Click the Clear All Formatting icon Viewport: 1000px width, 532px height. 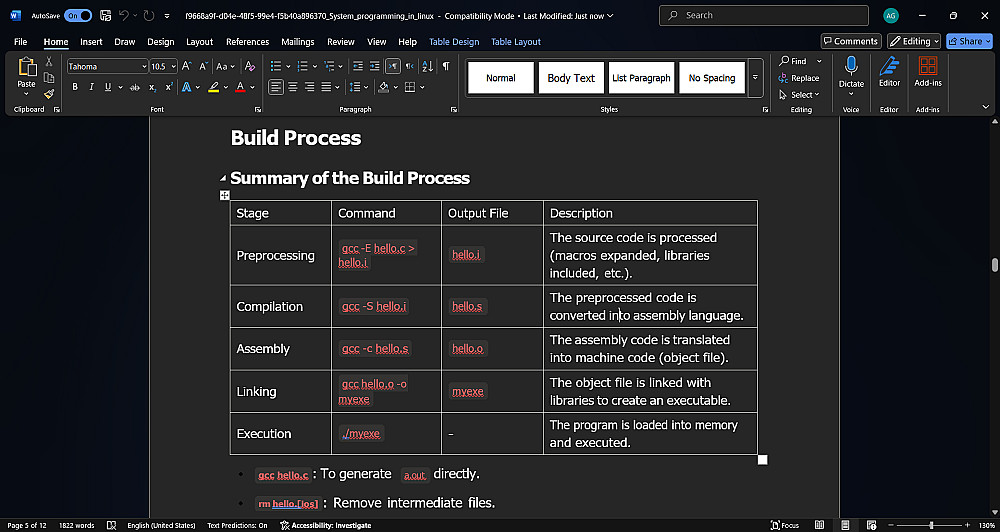[251, 66]
